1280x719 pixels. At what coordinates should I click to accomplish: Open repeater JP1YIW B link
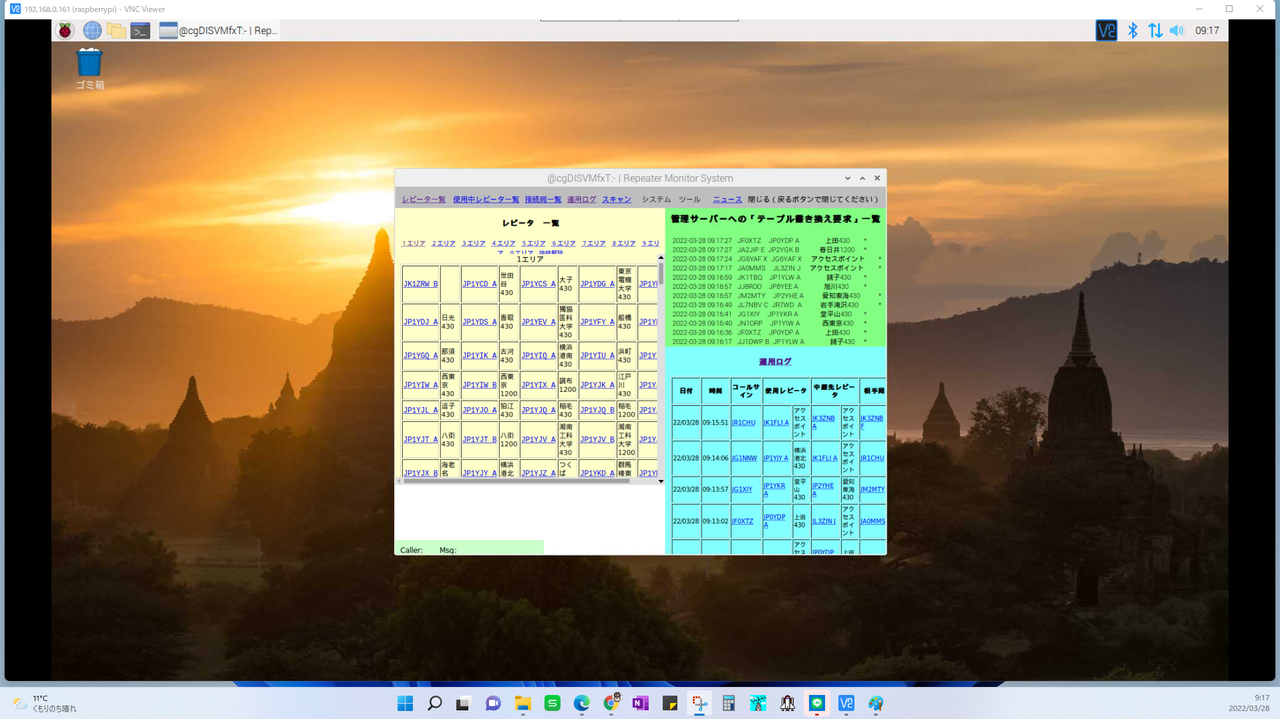click(x=480, y=385)
